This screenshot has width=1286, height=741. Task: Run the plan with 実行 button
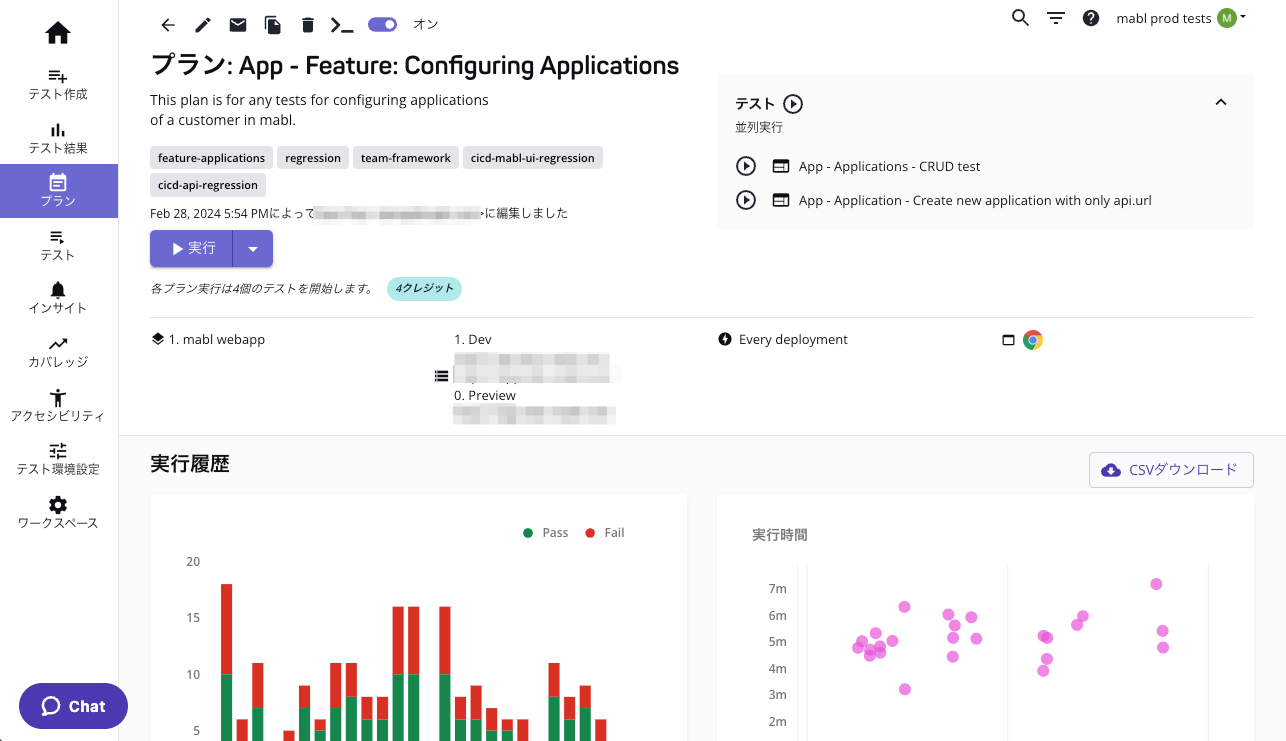tap(191, 248)
